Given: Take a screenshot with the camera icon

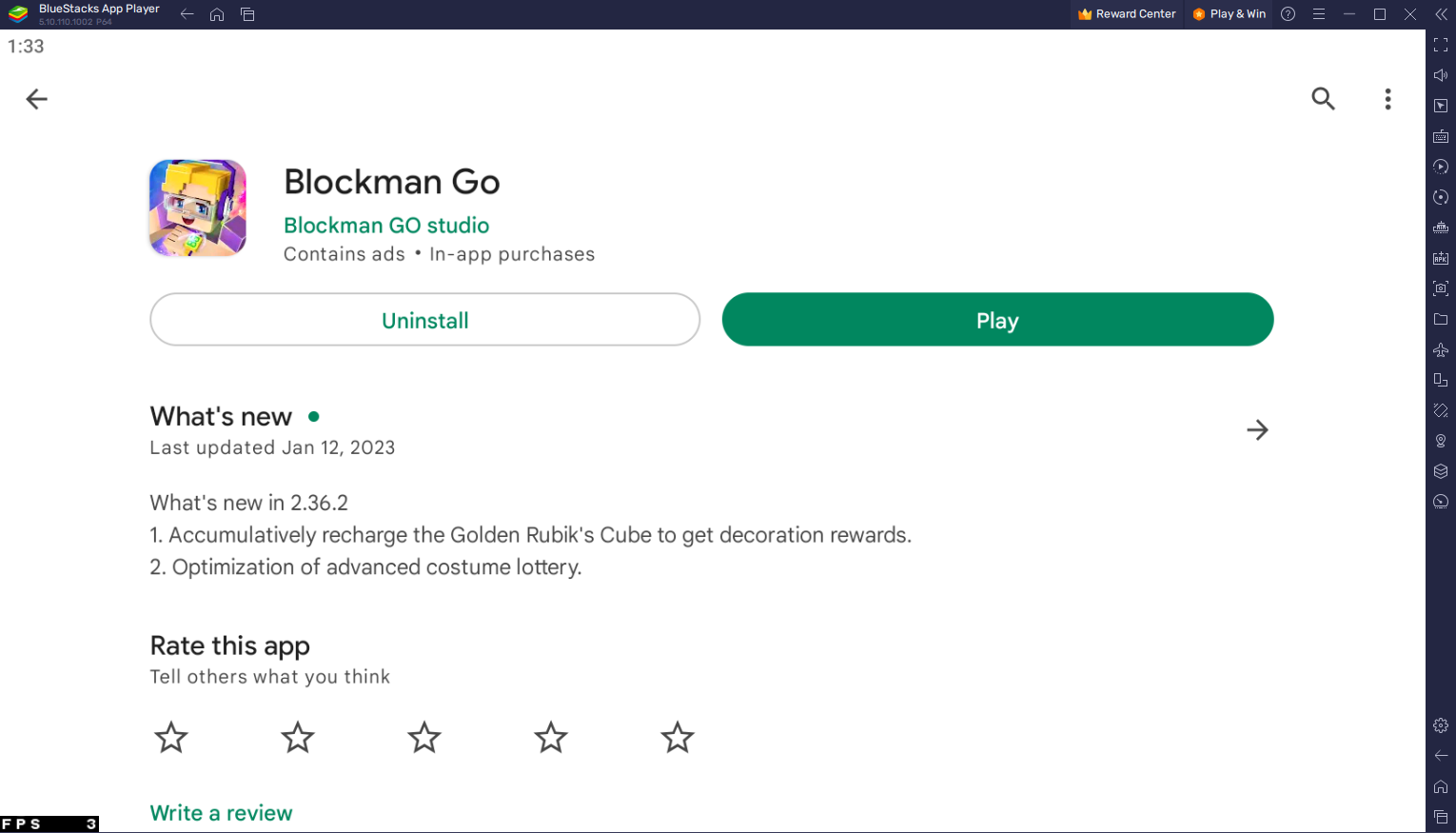Looking at the screenshot, I should [x=1441, y=288].
